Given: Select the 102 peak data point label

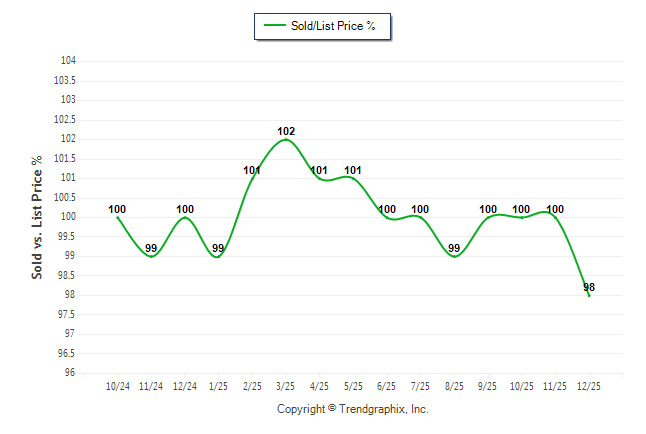Looking at the screenshot, I should pyautogui.click(x=286, y=131).
